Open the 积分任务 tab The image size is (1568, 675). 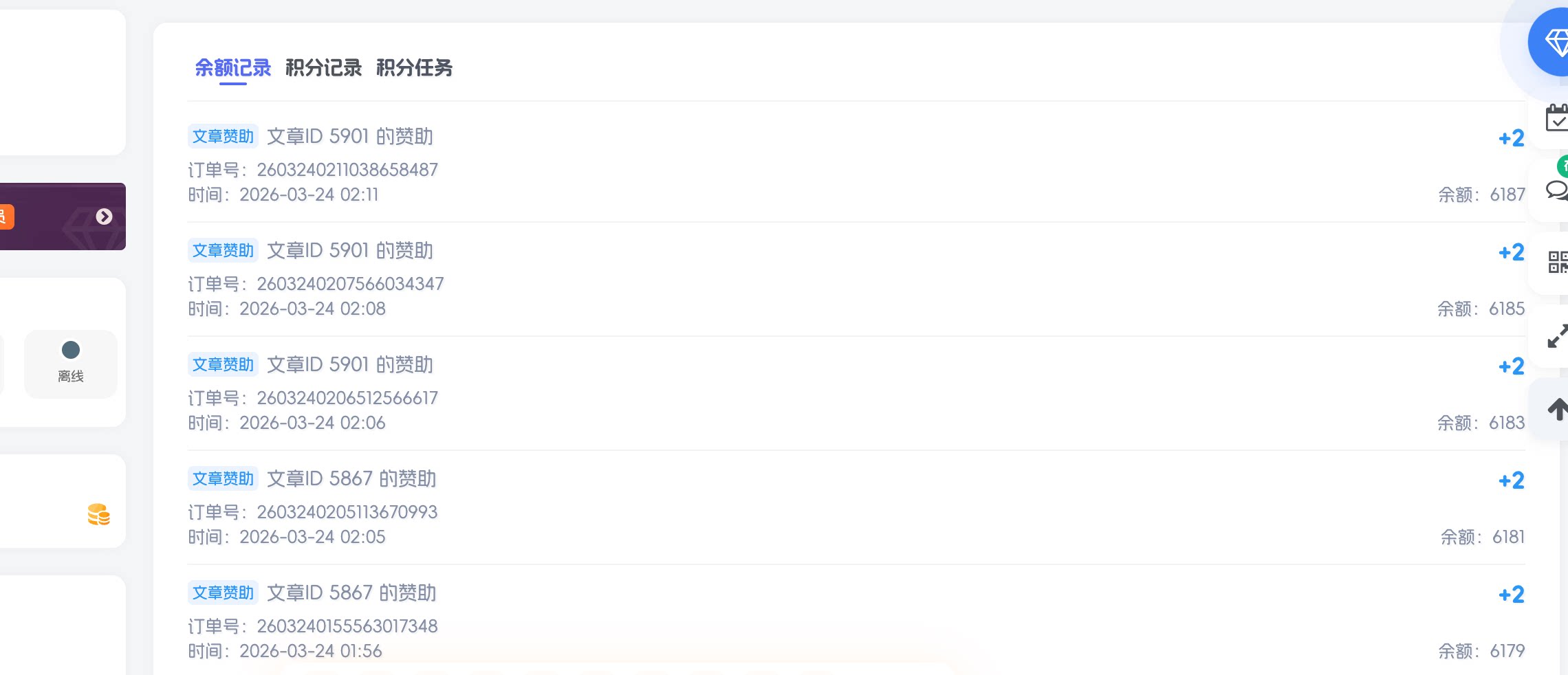414,68
